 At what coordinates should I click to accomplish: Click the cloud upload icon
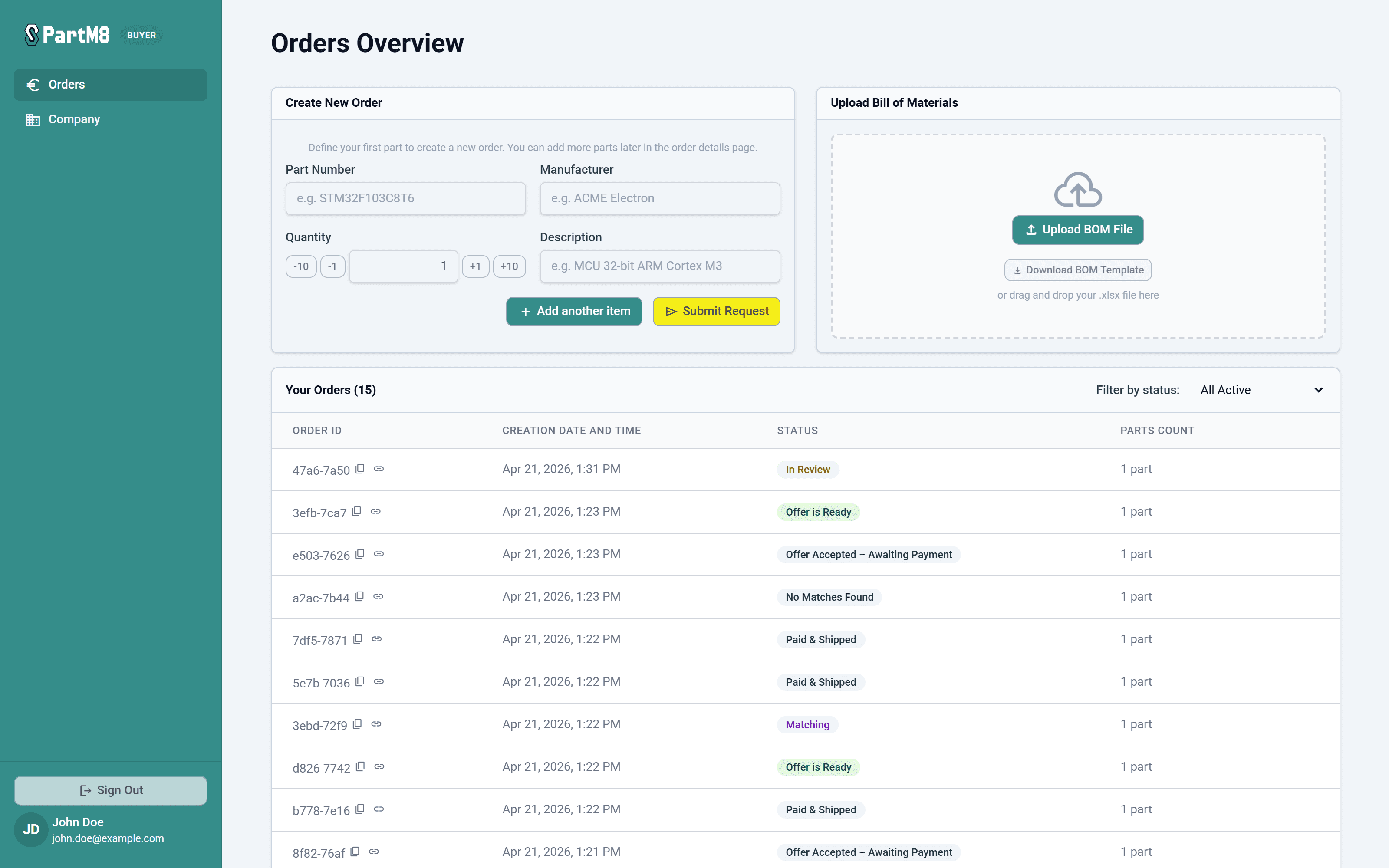1078,190
